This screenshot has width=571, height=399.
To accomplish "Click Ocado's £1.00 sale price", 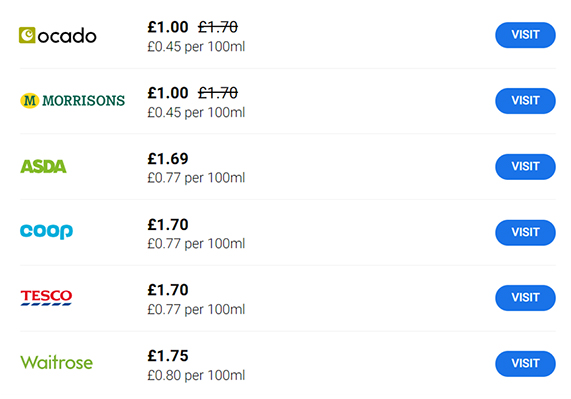I will (x=168, y=27).
